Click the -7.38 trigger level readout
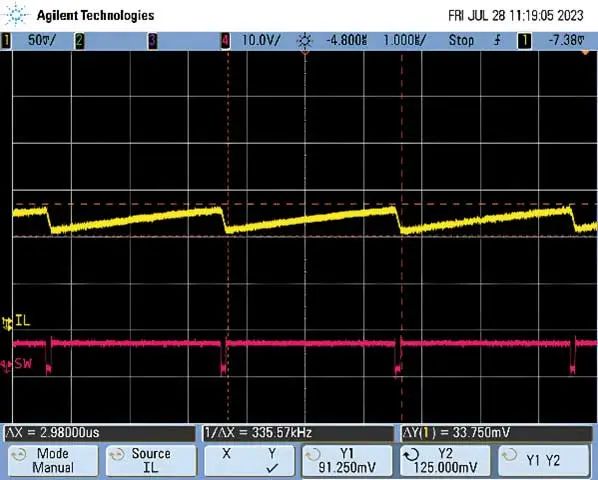Viewport: 598px width, 480px height. point(566,40)
